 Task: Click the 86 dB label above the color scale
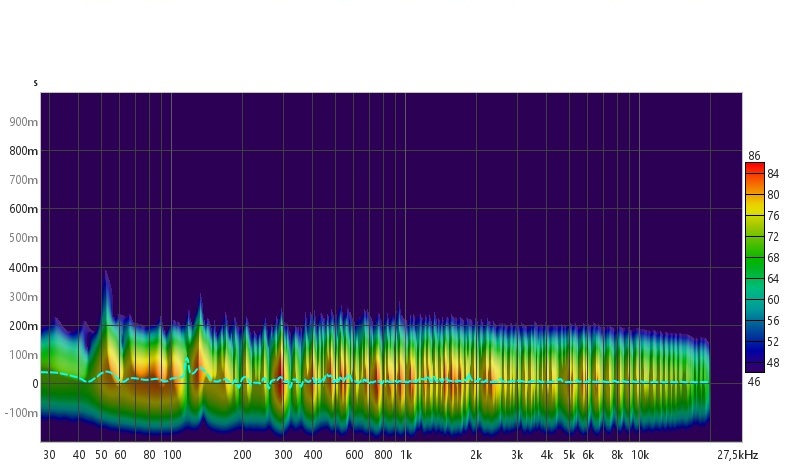754,155
